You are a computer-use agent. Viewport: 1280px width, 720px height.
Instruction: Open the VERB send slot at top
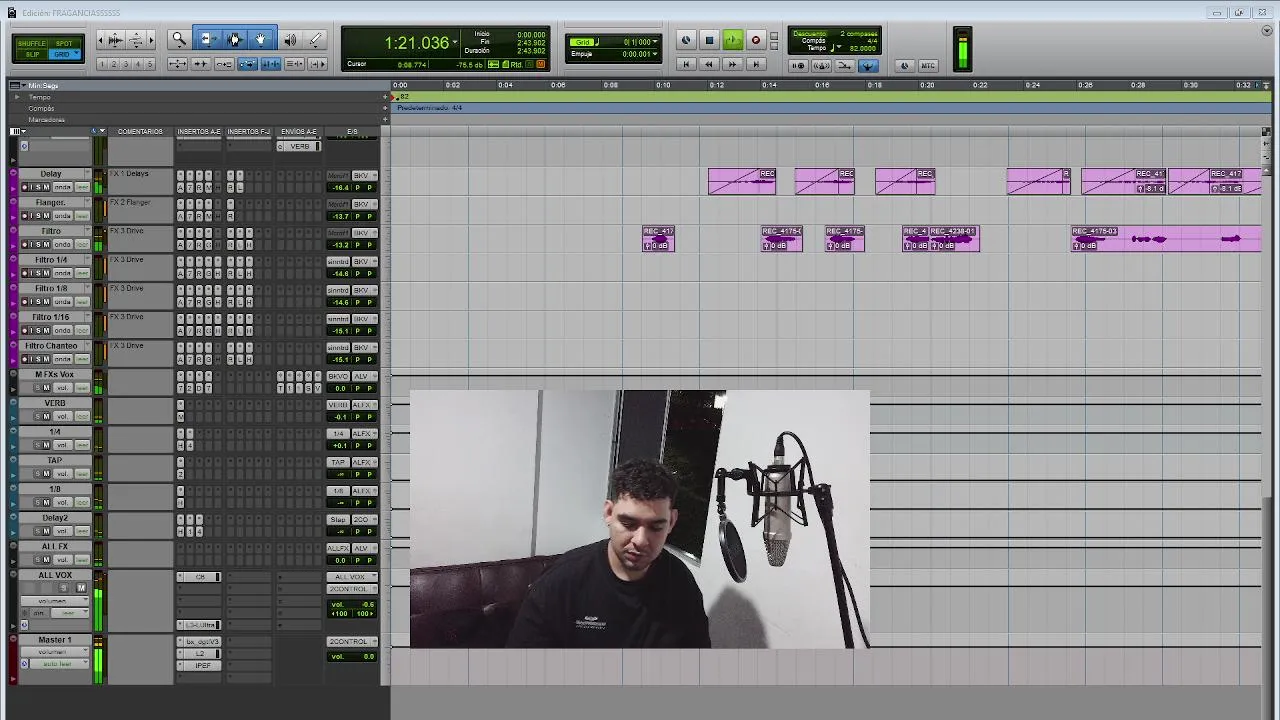click(299, 146)
